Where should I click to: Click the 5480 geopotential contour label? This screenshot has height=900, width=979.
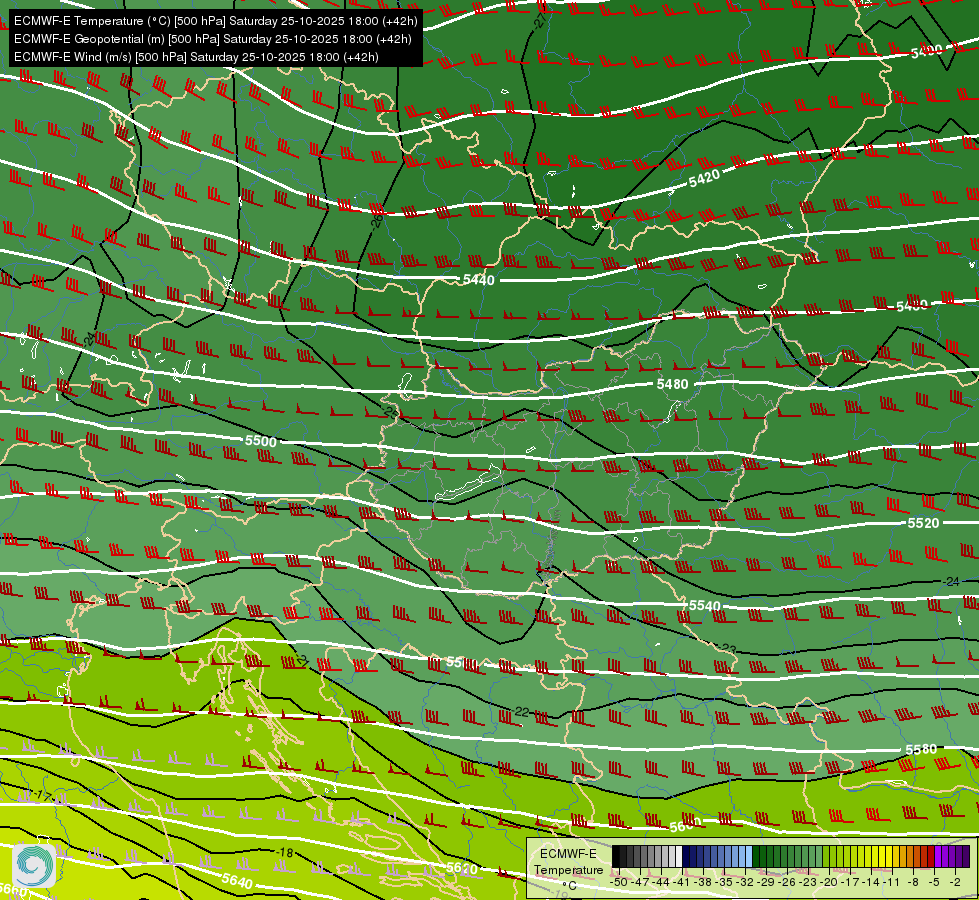point(672,384)
